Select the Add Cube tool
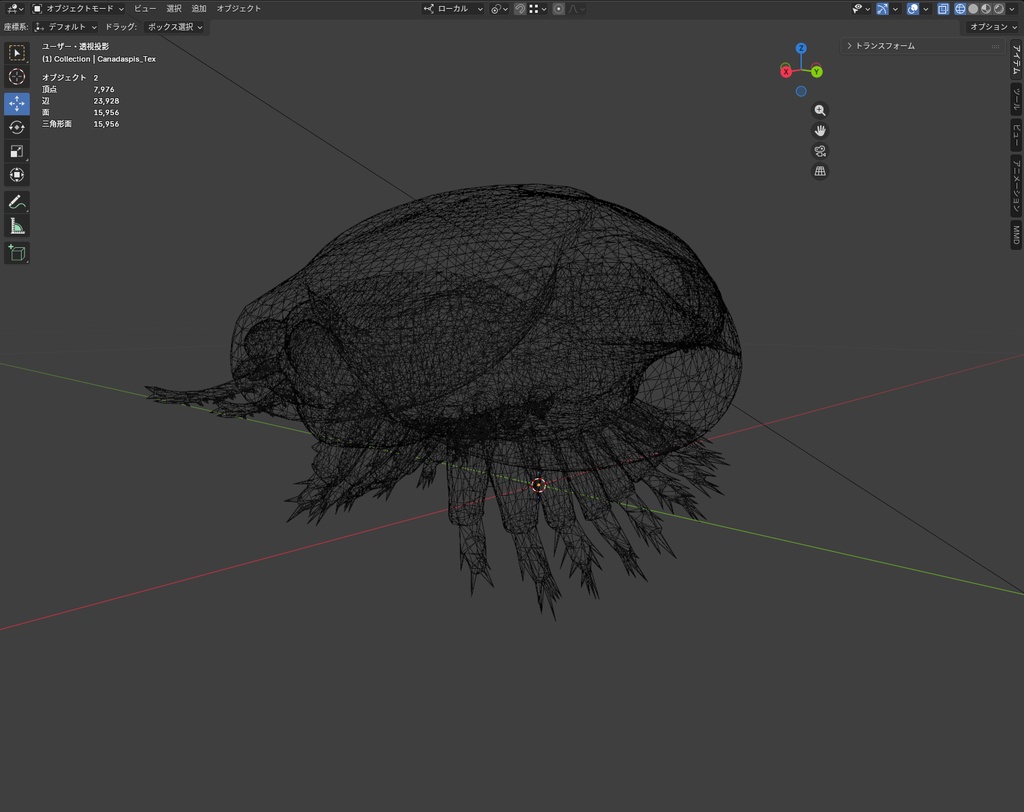Image resolution: width=1024 pixels, height=812 pixels. tap(17, 253)
